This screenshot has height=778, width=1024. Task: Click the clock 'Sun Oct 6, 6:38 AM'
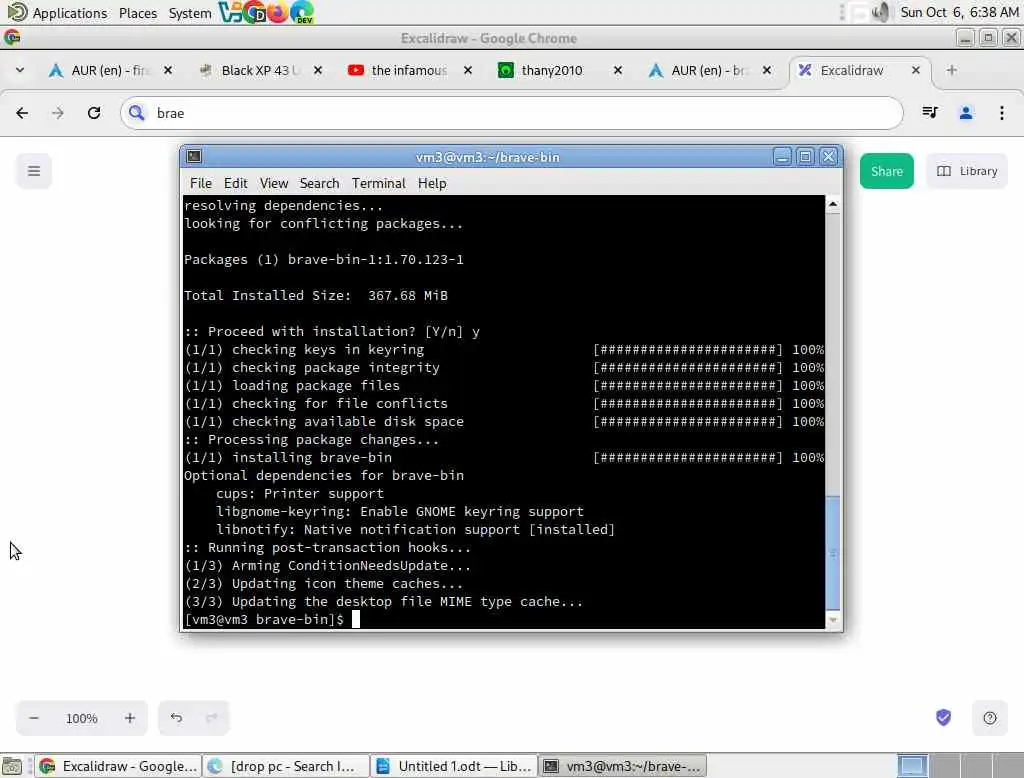(959, 12)
